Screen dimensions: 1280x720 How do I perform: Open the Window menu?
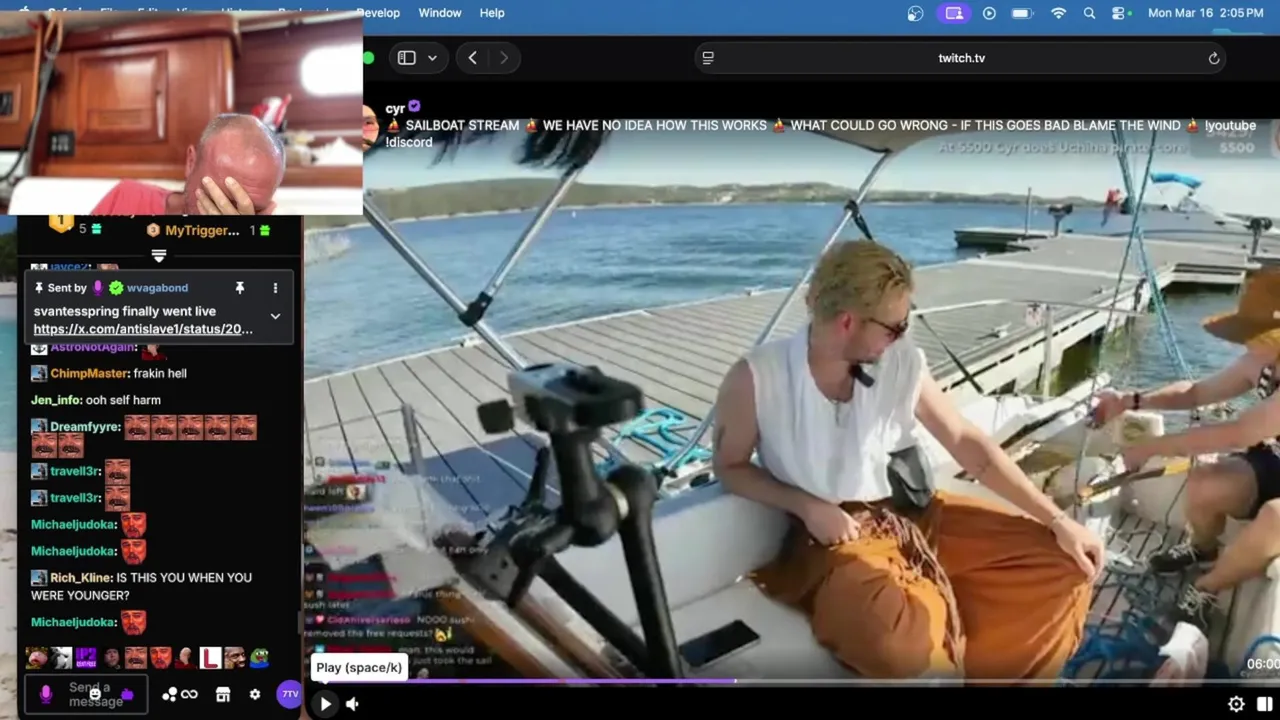click(440, 13)
